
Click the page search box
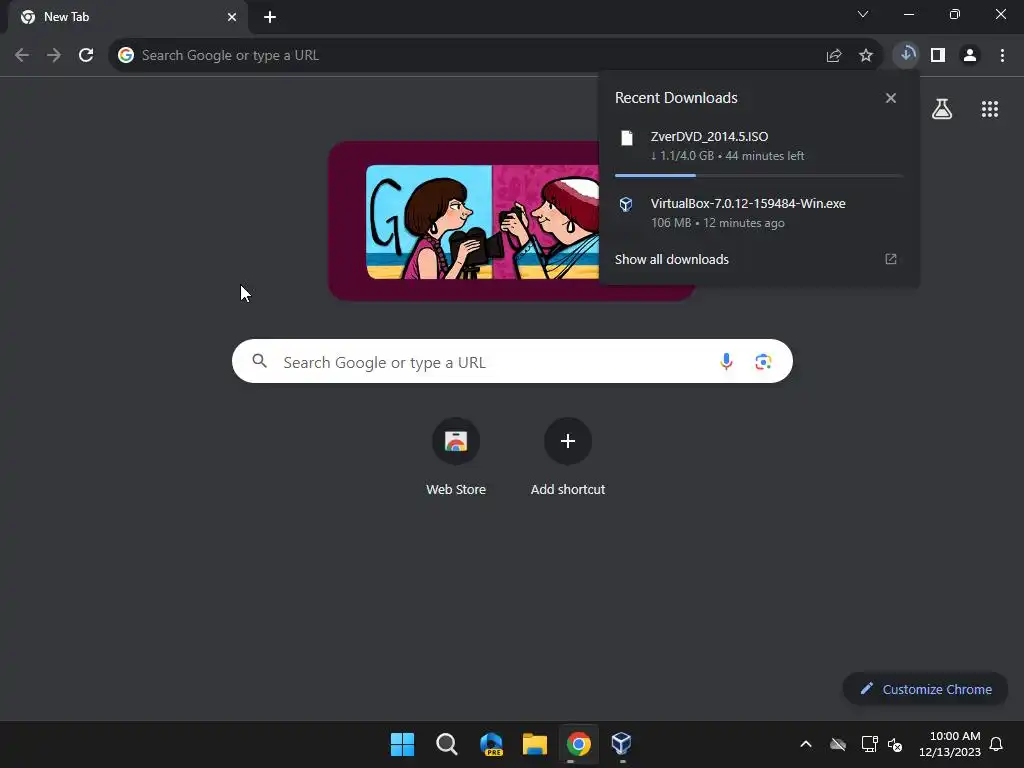pos(512,361)
